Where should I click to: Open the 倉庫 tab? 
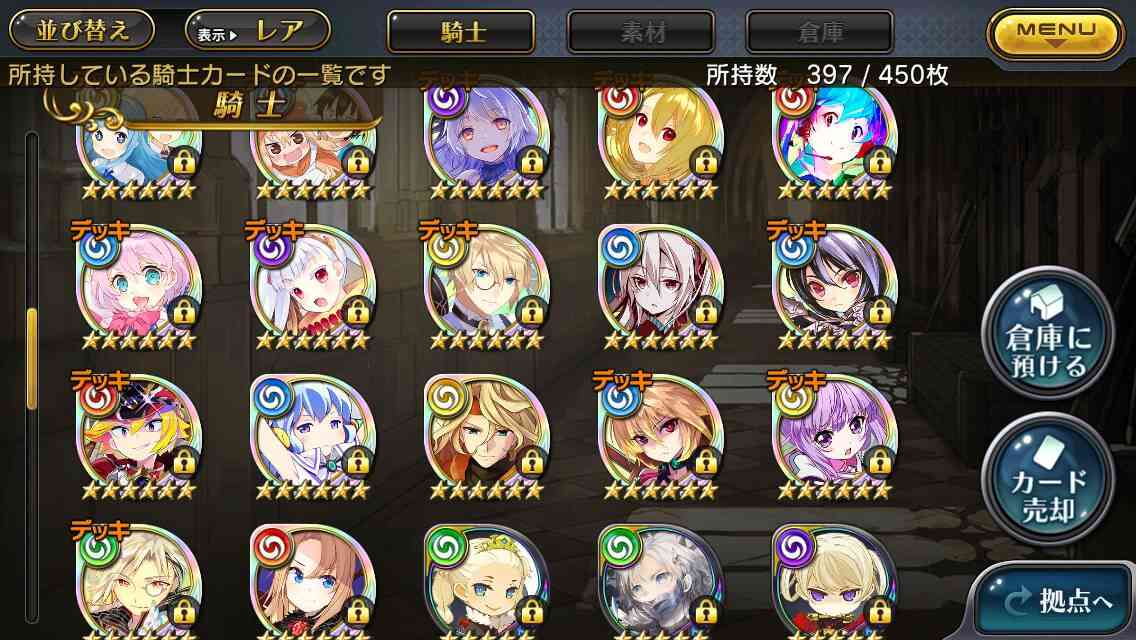(819, 31)
